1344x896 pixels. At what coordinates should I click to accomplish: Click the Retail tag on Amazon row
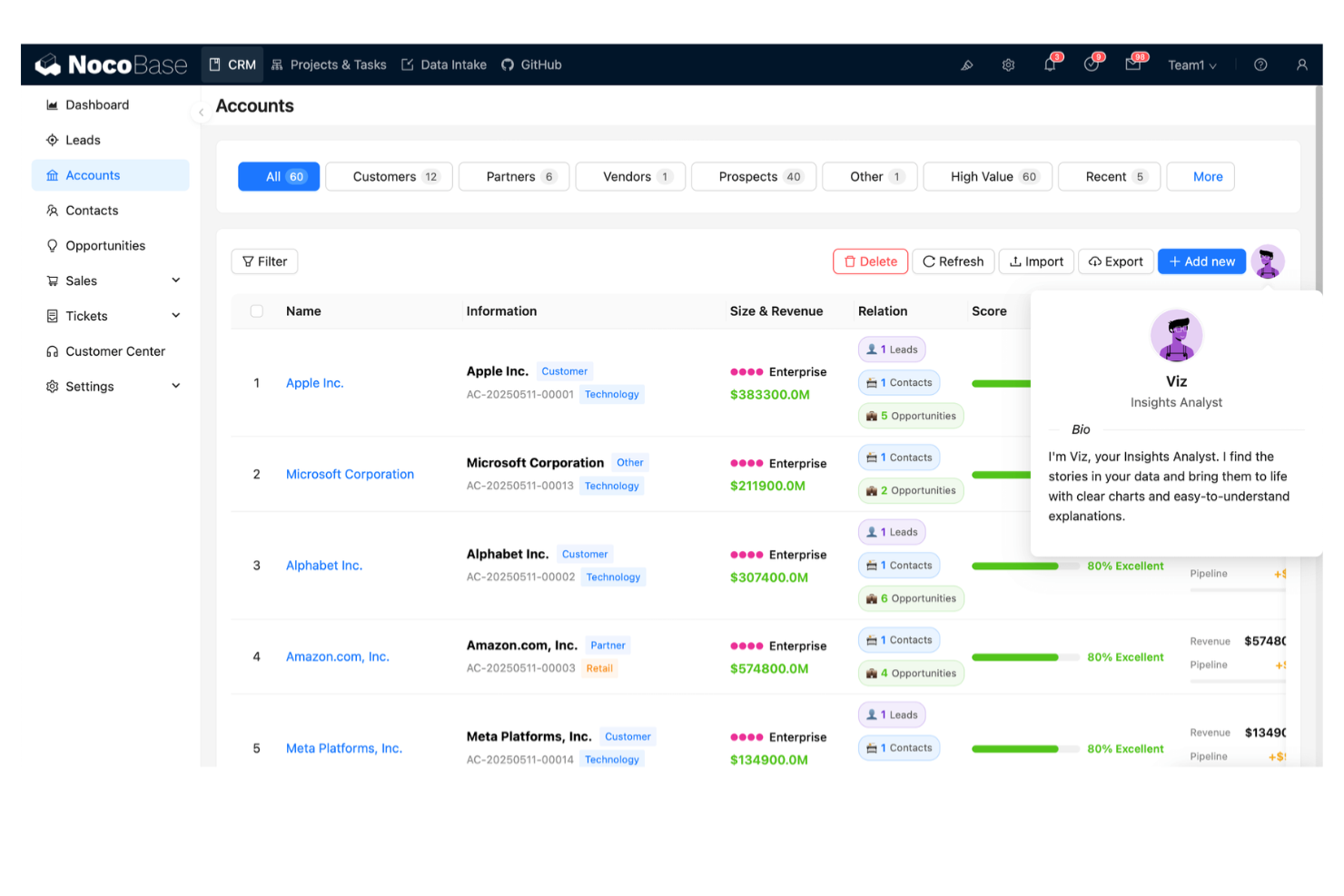coord(599,669)
